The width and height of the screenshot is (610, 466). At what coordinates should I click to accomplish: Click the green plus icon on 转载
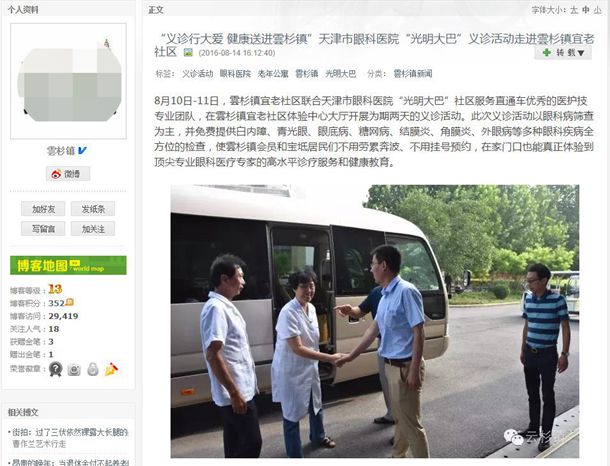pyautogui.click(x=547, y=53)
